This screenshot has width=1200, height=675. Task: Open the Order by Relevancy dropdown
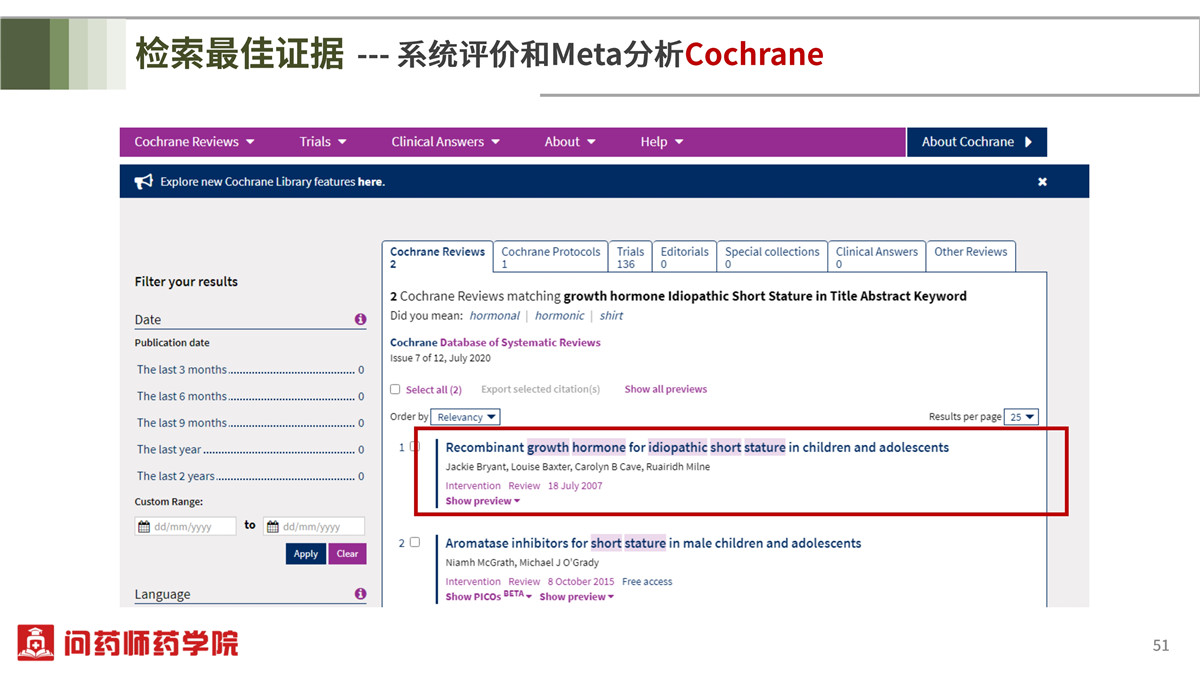[466, 417]
